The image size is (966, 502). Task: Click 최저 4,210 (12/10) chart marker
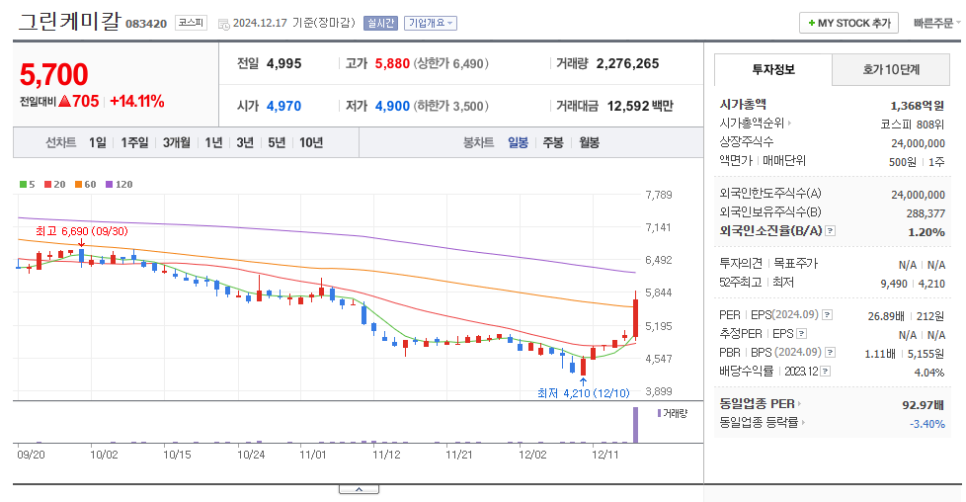point(583,393)
